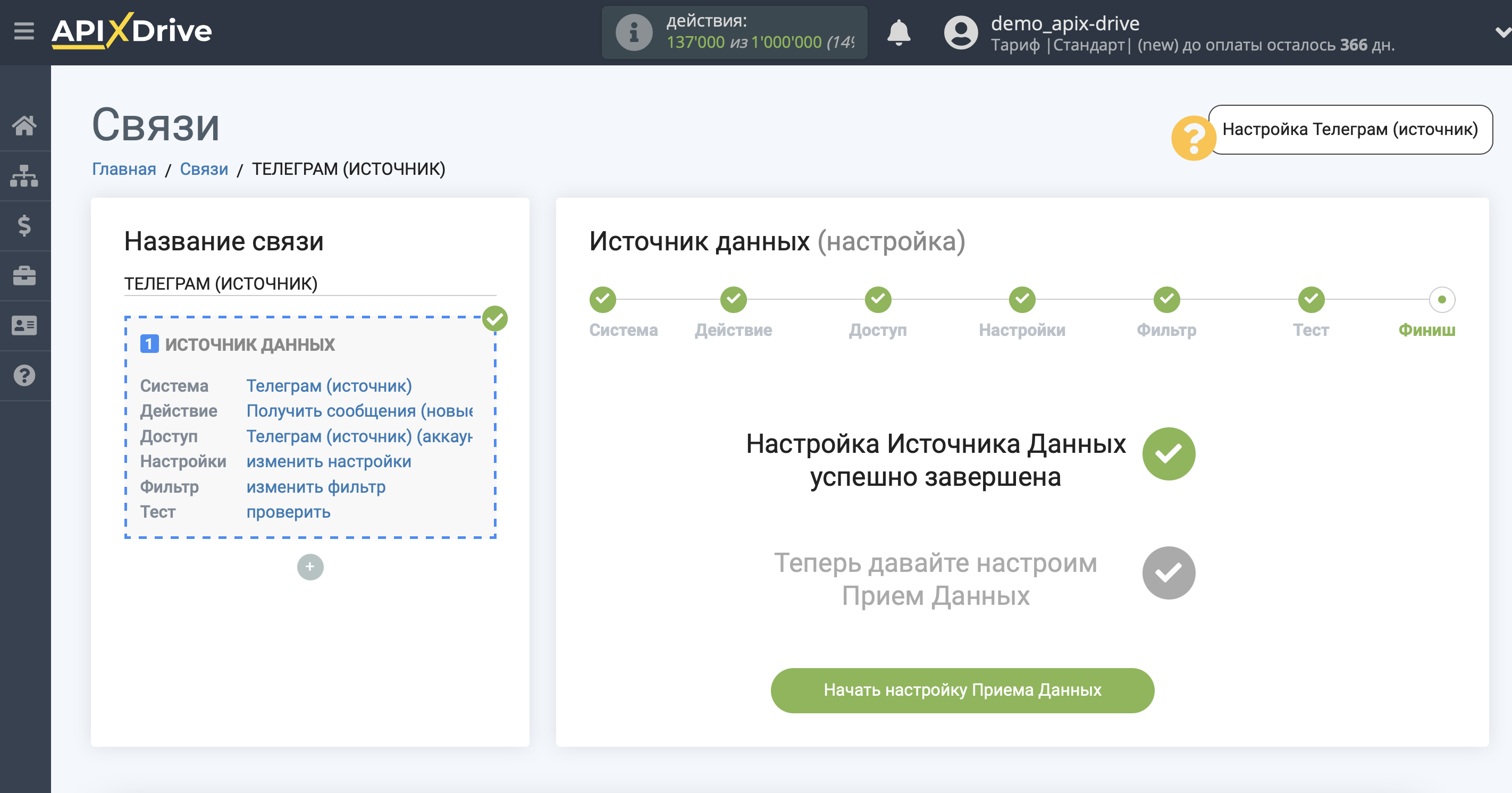Expand the account dropdown chevron
The image size is (1512, 793).
pos(1503,32)
